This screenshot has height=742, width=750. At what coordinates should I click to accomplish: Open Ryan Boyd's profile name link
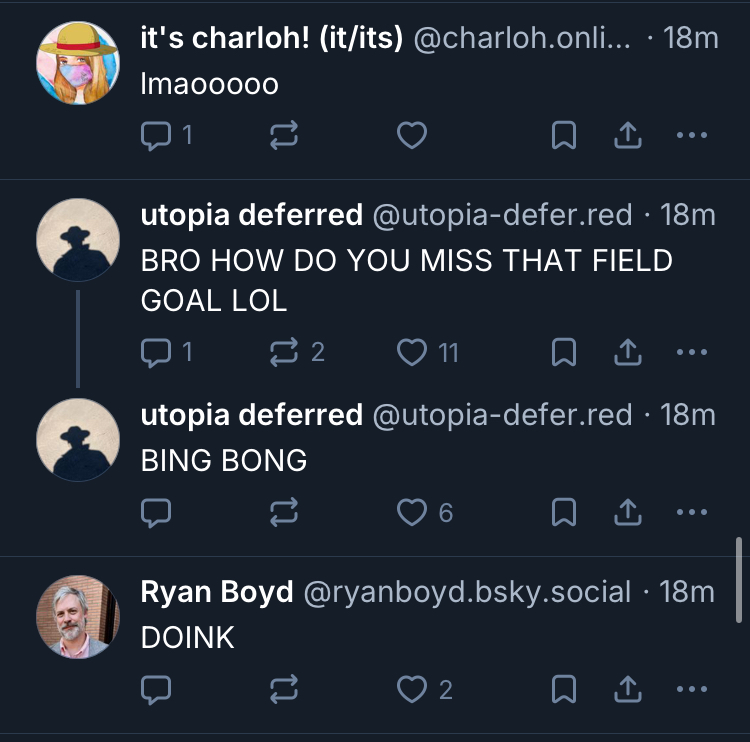[x=217, y=592]
